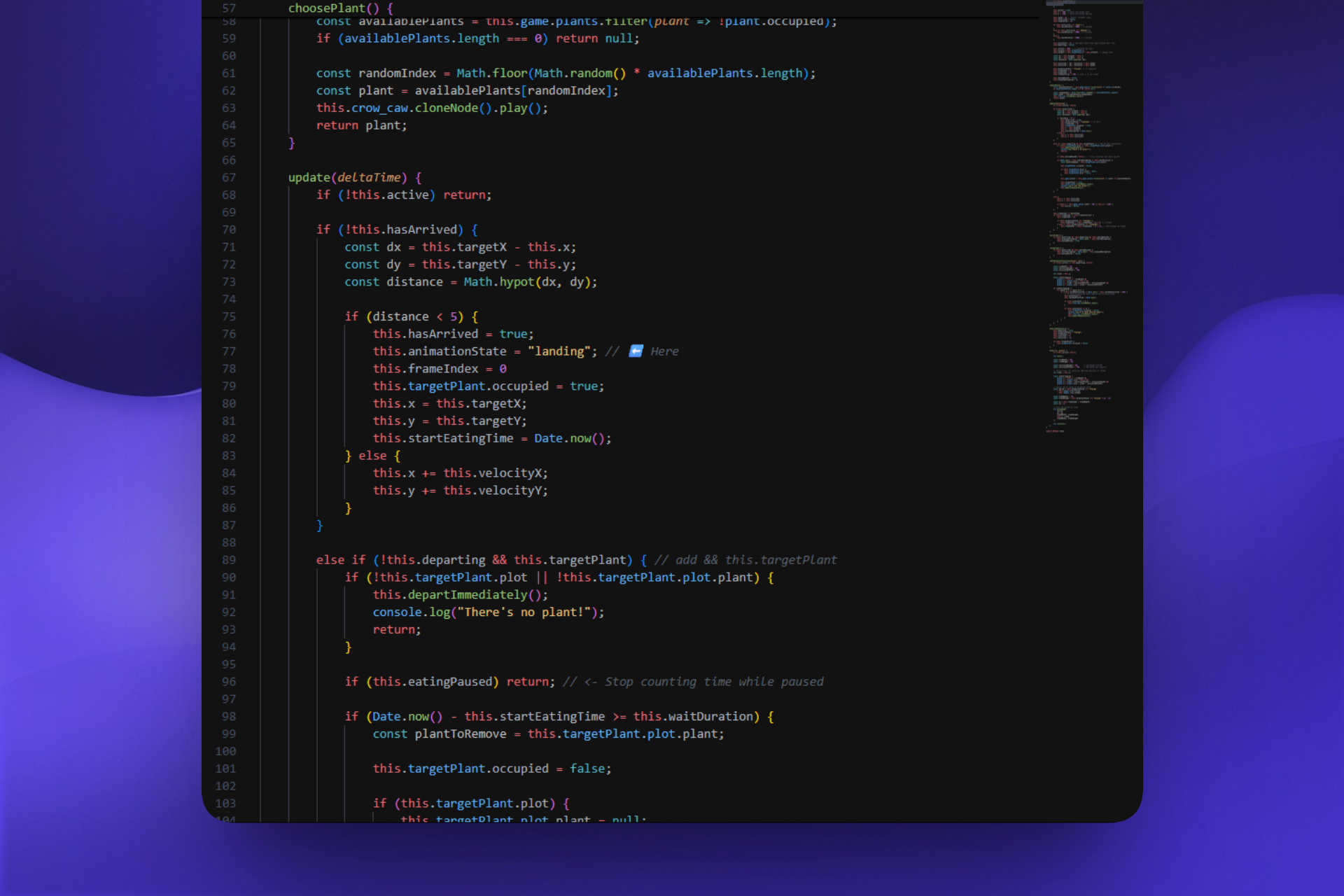Place cursor on the "const randomIndex" line
This screenshot has width=1344, height=896.
pyautogui.click(x=566, y=73)
